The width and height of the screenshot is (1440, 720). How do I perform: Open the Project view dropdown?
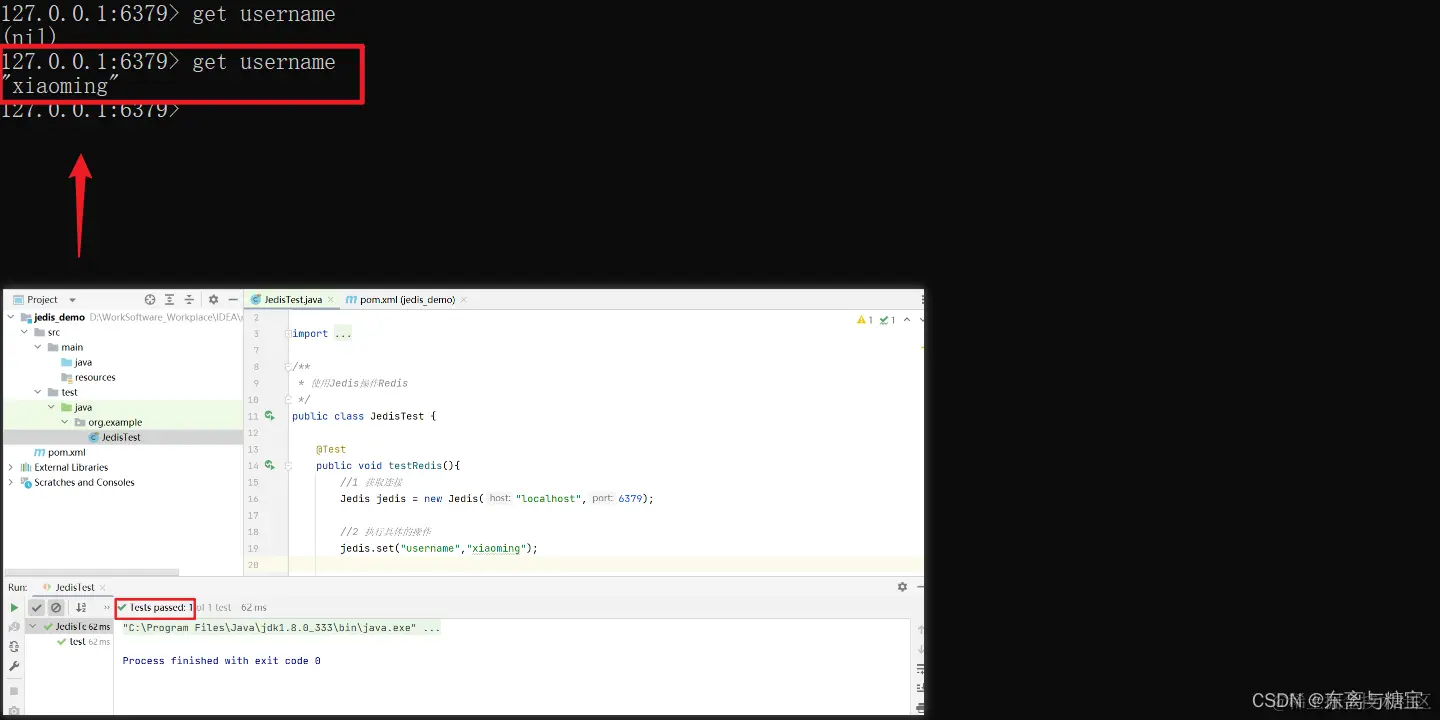72,300
